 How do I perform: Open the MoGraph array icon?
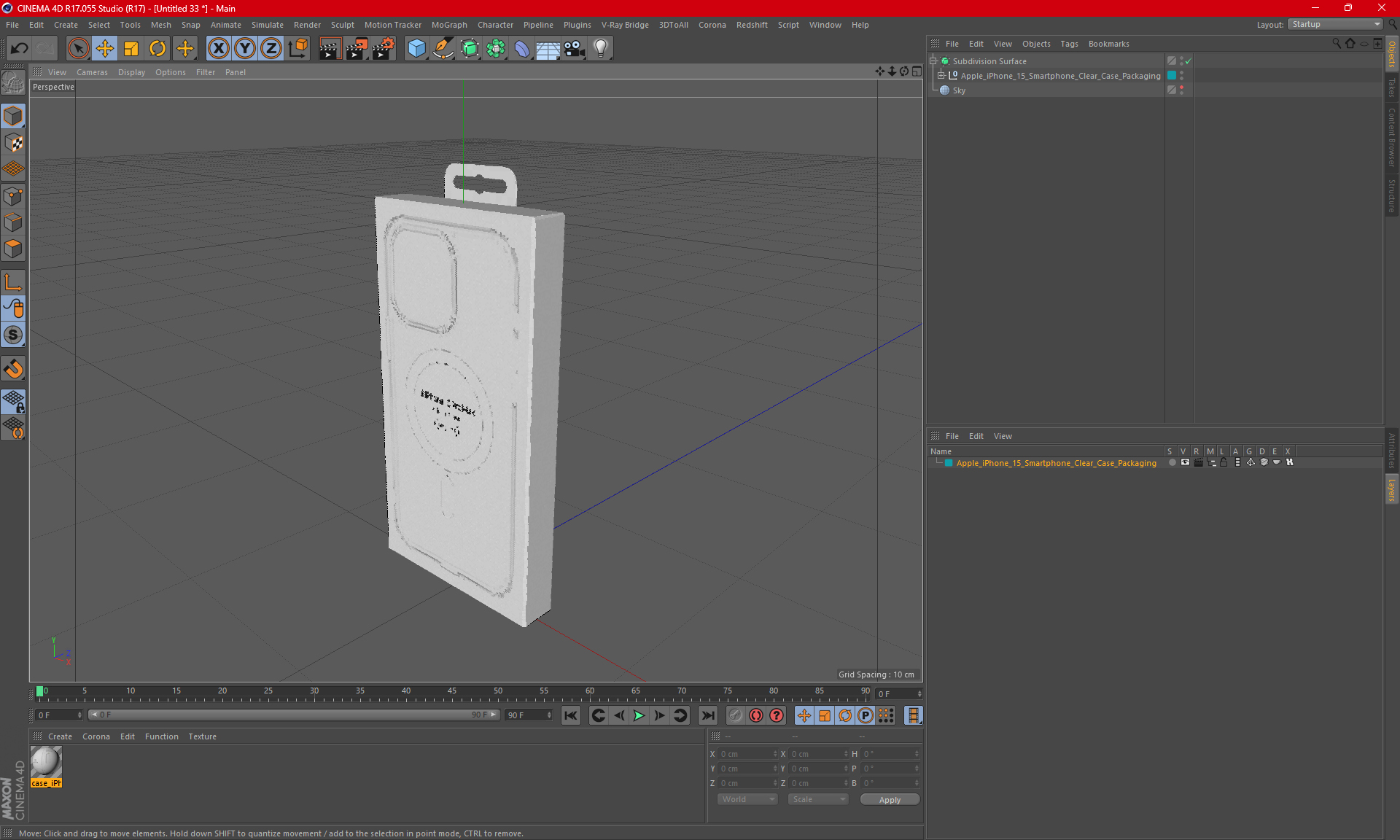point(496,48)
